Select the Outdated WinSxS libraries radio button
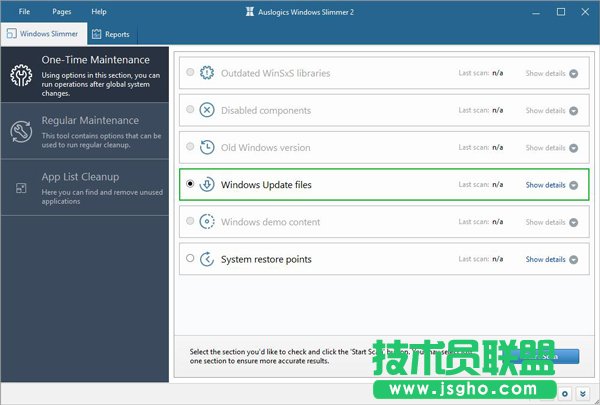Viewport: 600px width, 405px height. tap(190, 72)
